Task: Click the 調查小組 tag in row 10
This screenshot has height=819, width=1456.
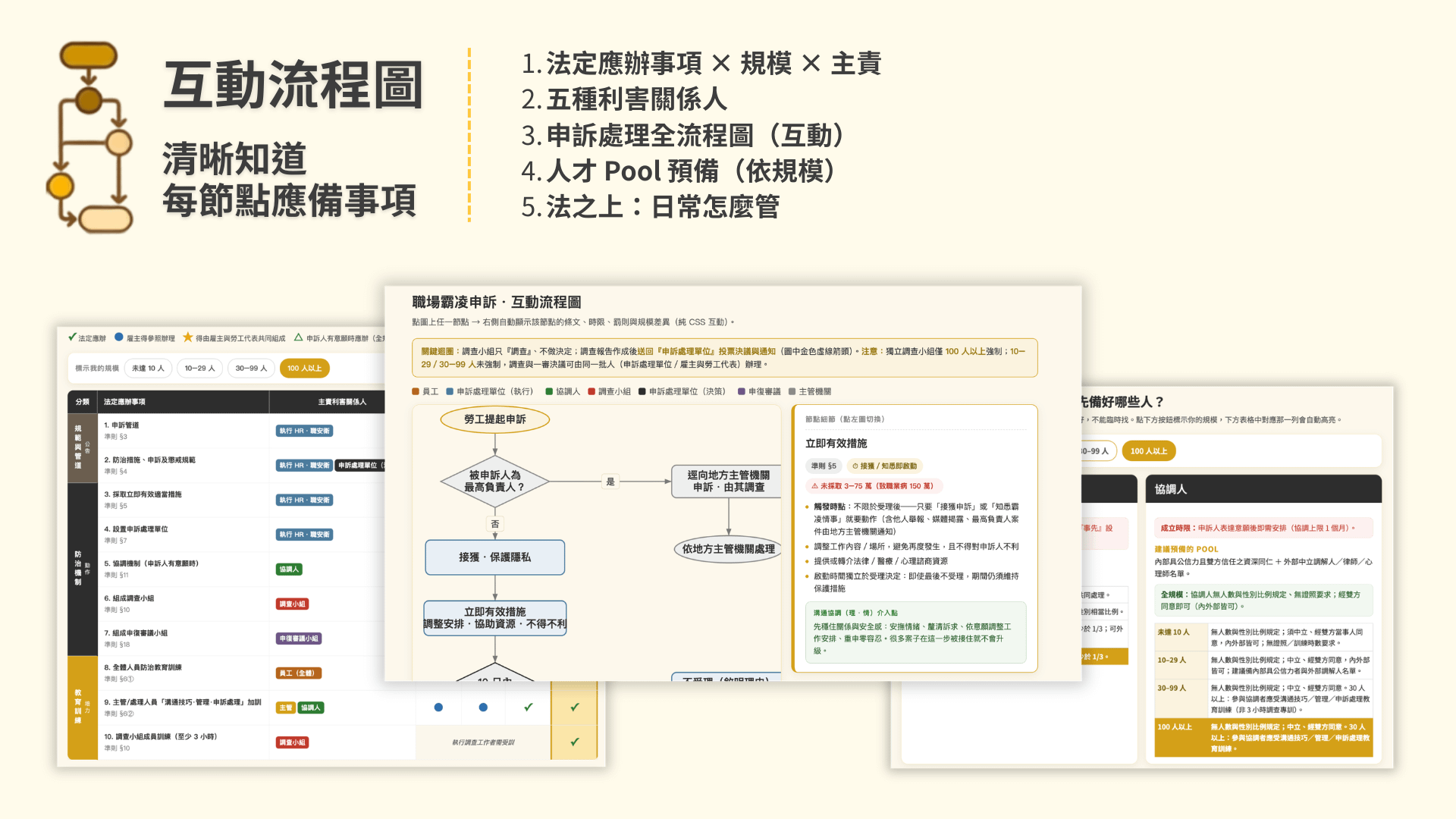Action: click(x=292, y=742)
